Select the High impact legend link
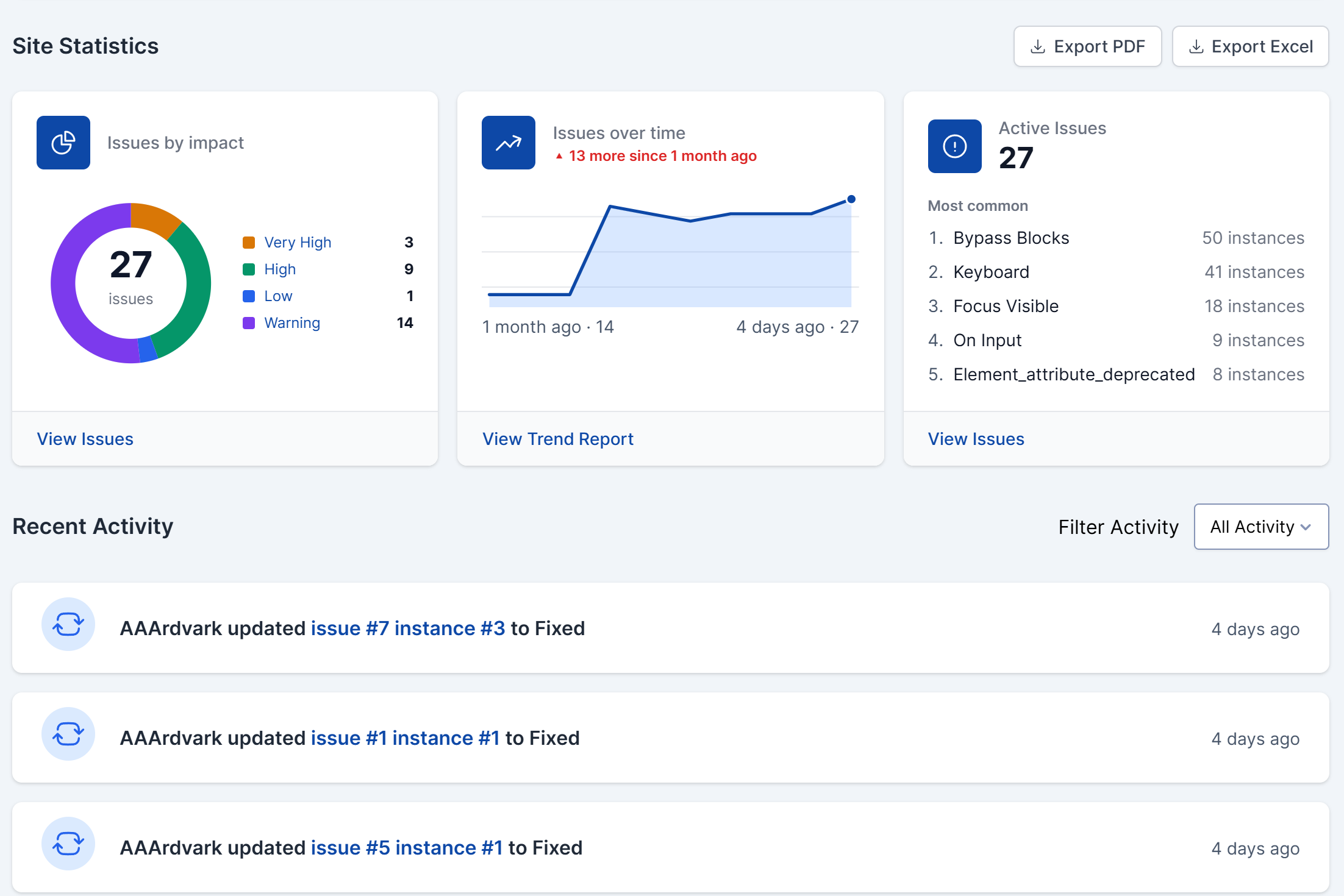Image resolution: width=1344 pixels, height=896 pixels. (x=280, y=269)
